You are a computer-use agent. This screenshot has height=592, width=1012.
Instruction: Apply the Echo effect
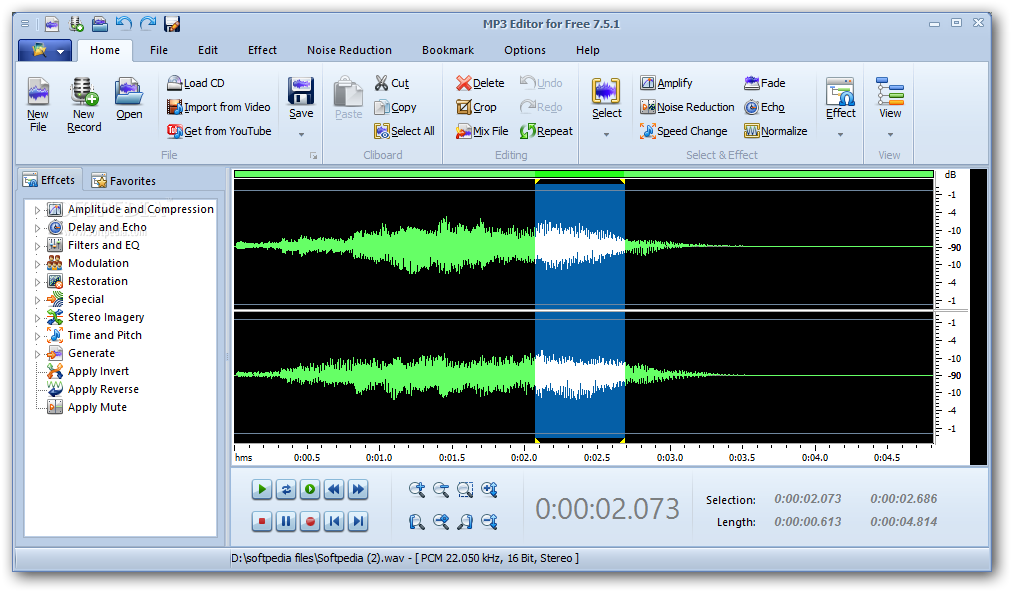pyautogui.click(x=764, y=107)
